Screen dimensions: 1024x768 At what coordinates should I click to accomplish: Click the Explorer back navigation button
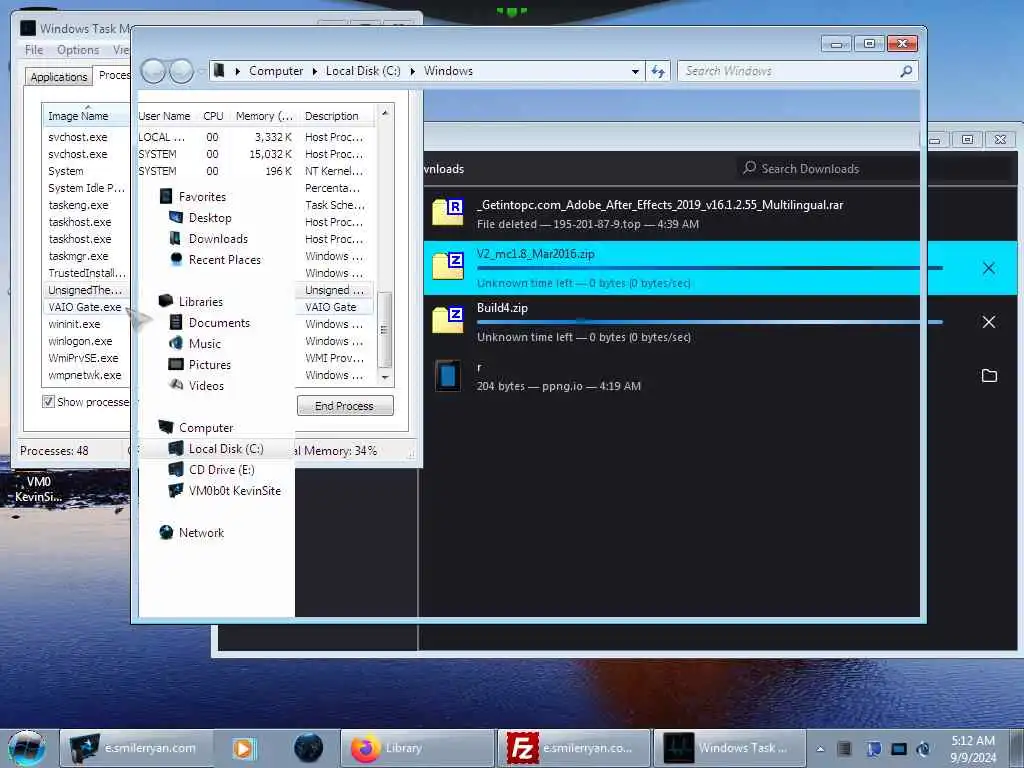pos(153,71)
